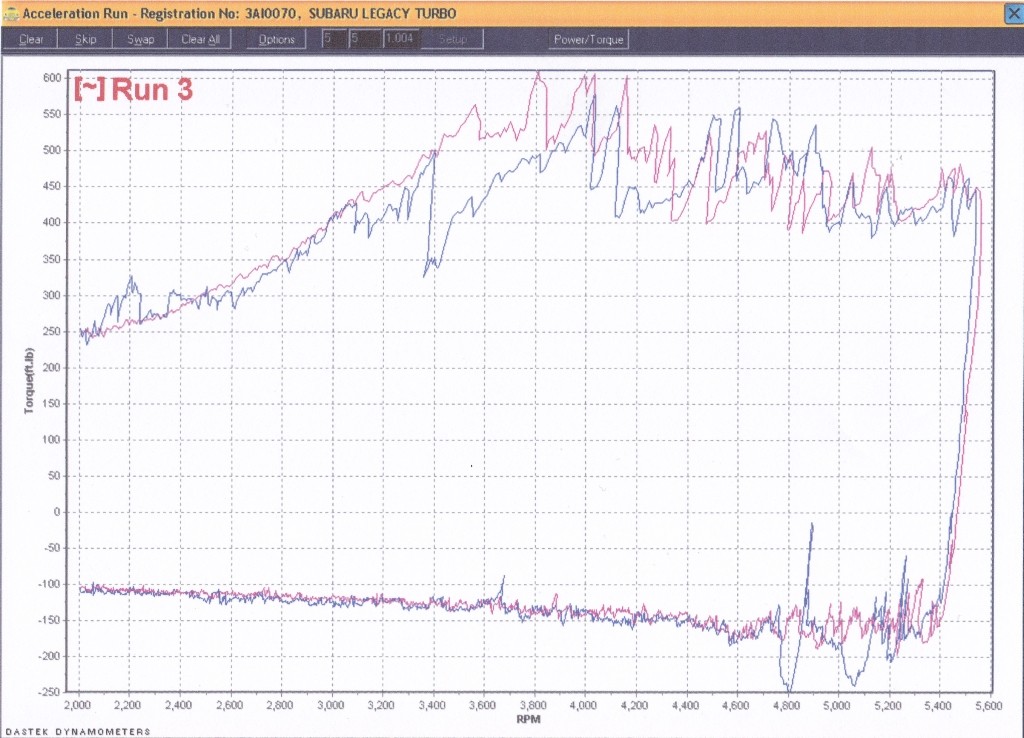
Task: Toggle the Power/Torque graph view
Action: [x=589, y=39]
